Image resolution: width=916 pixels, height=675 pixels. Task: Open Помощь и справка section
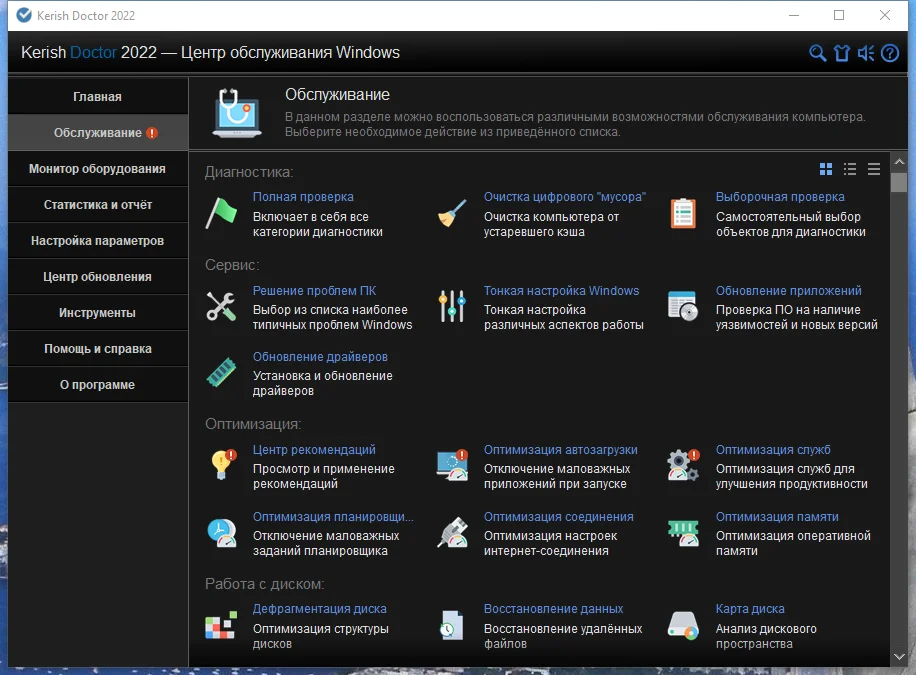pyautogui.click(x=98, y=349)
